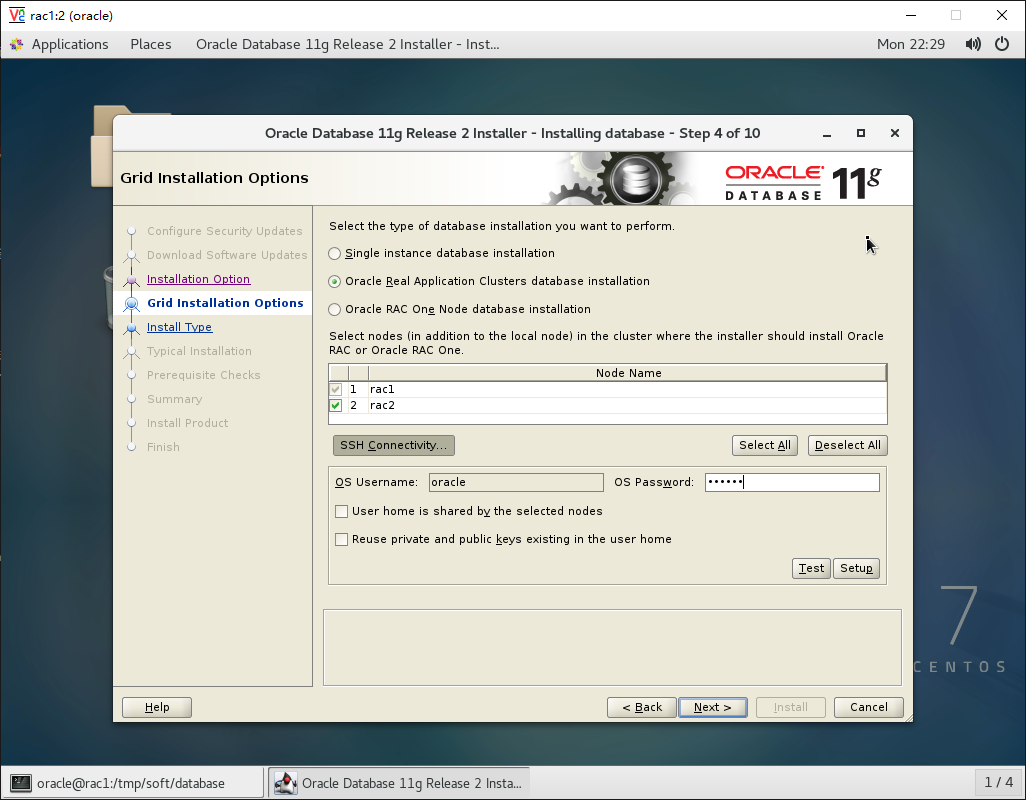This screenshot has width=1026, height=800.
Task: Click rac2 node name cell
Action: tap(627, 406)
